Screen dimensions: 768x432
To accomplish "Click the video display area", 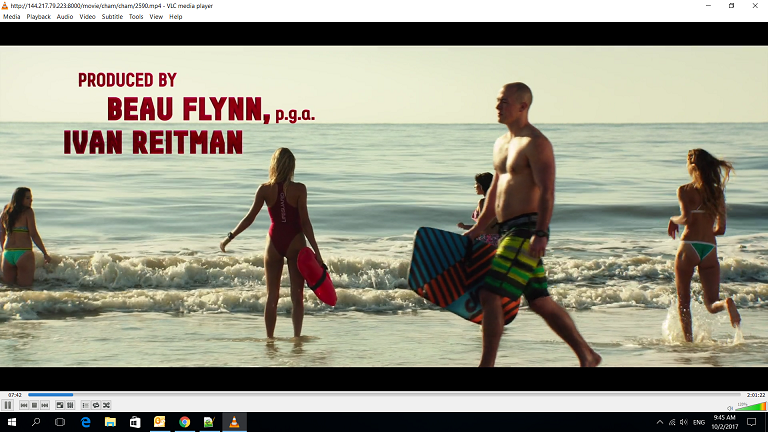I will pos(384,206).
